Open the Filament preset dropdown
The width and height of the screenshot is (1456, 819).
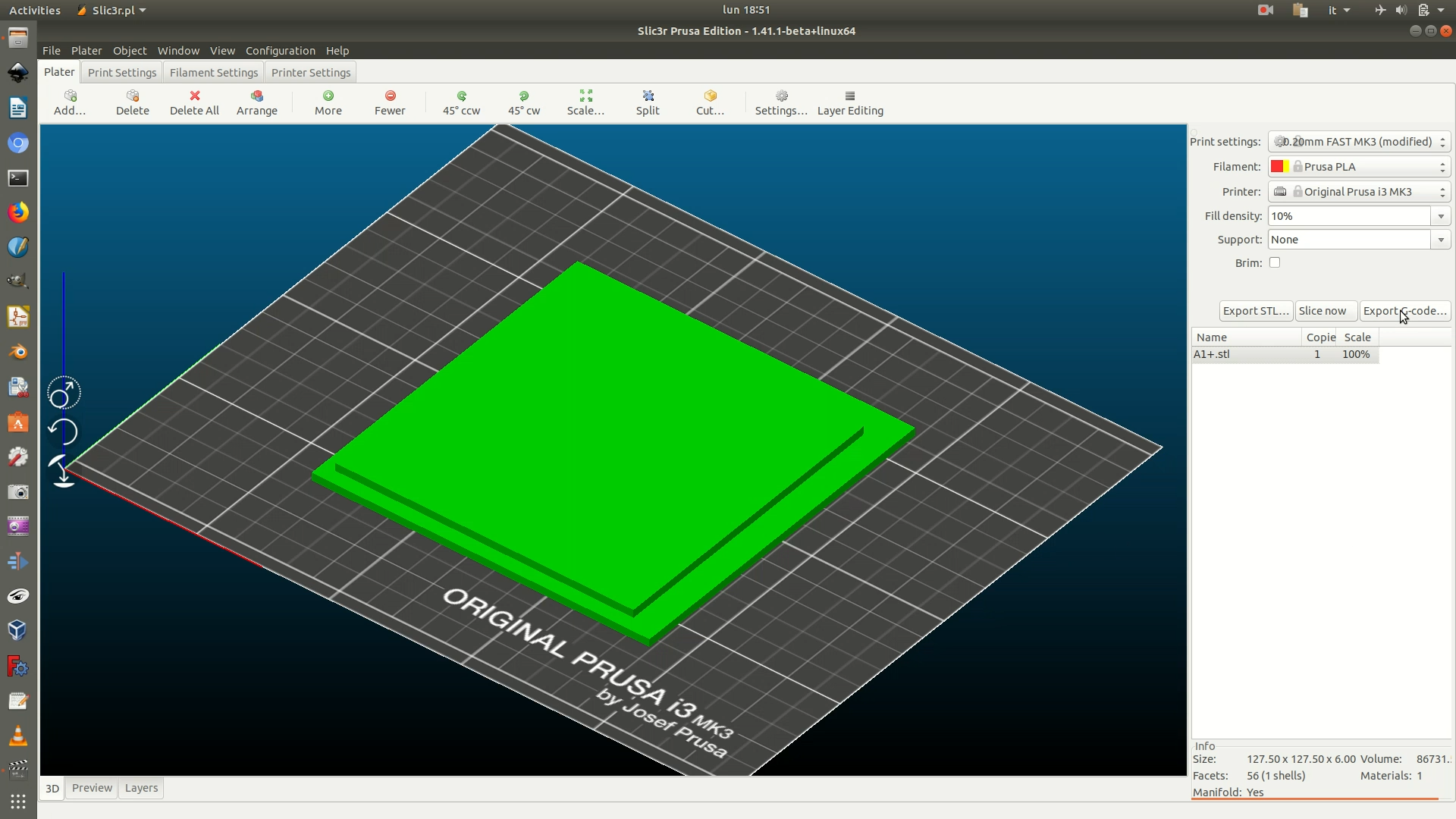tap(1359, 167)
